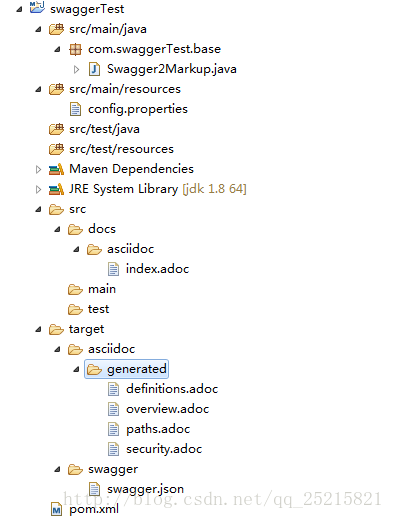Collapse the asciidoc node under docs
The width and height of the screenshot is (394, 519).
[76, 250]
